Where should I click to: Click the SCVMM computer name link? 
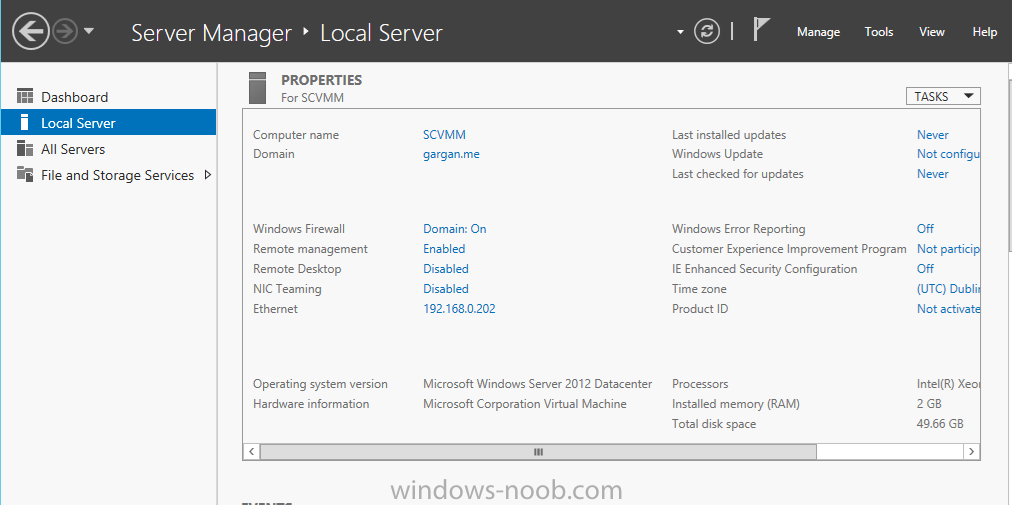(444, 135)
